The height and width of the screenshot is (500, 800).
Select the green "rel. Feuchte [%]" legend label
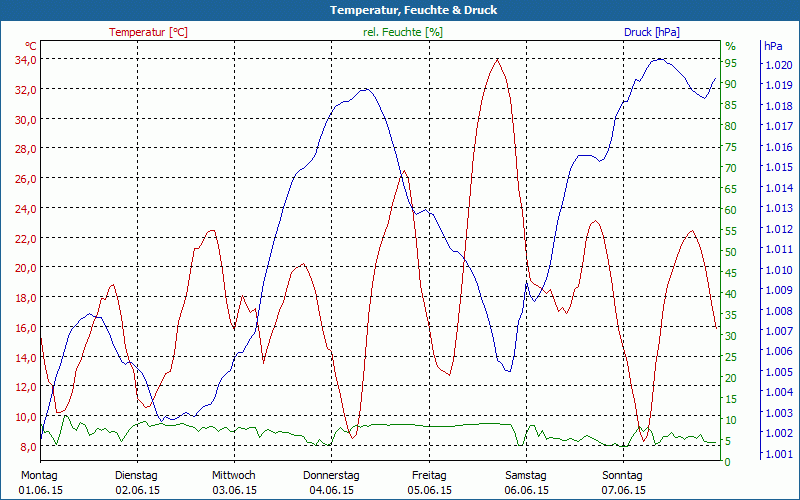click(x=403, y=32)
